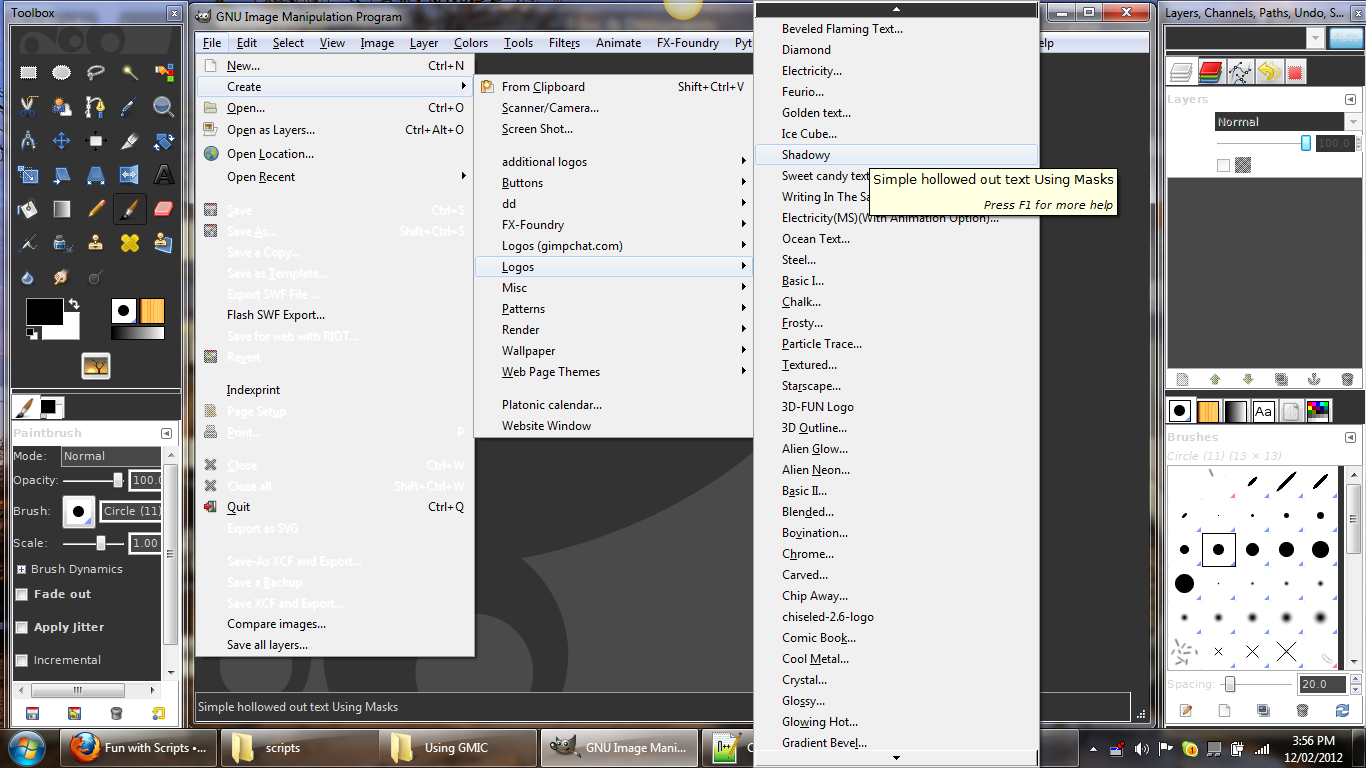Pick the Heal bandage tool
1366x768 pixels.
coord(130,242)
